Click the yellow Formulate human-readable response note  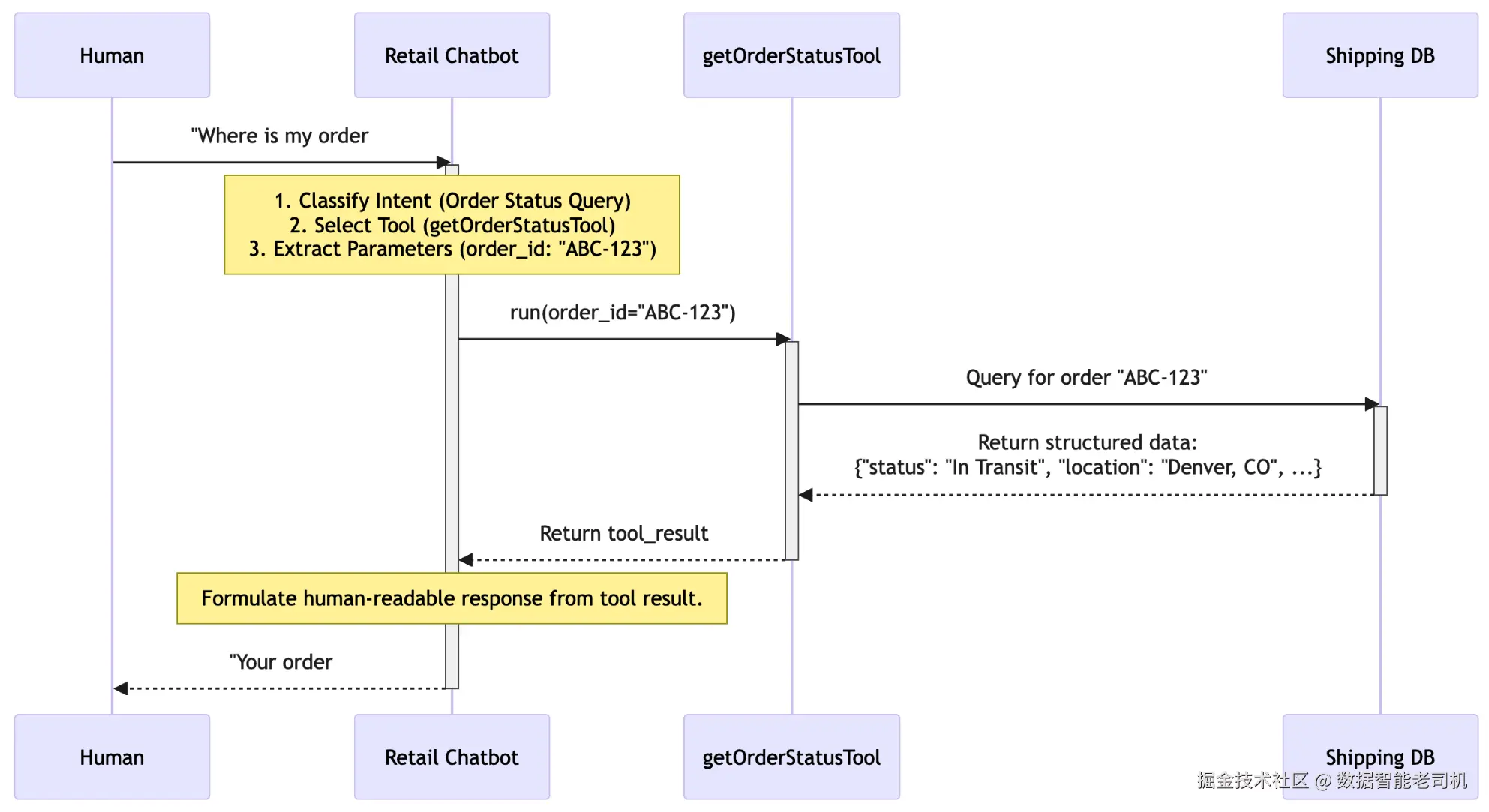pyautogui.click(x=452, y=598)
